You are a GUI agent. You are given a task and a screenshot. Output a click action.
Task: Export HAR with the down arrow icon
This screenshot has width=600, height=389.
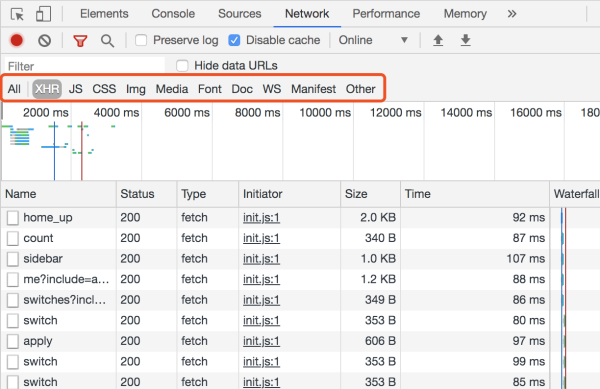(x=465, y=40)
